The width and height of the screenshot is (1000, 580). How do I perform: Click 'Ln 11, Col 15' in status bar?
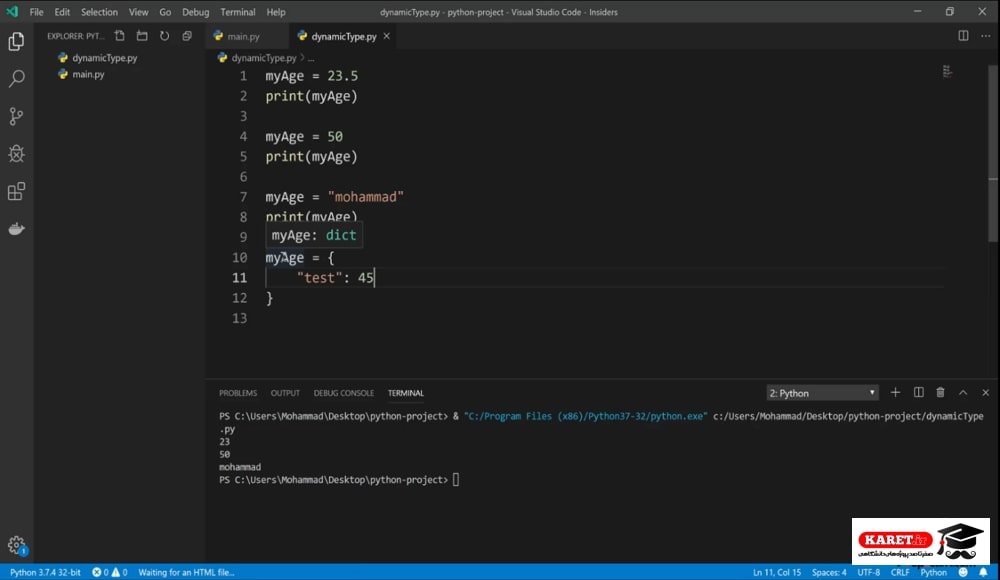[x=777, y=572]
